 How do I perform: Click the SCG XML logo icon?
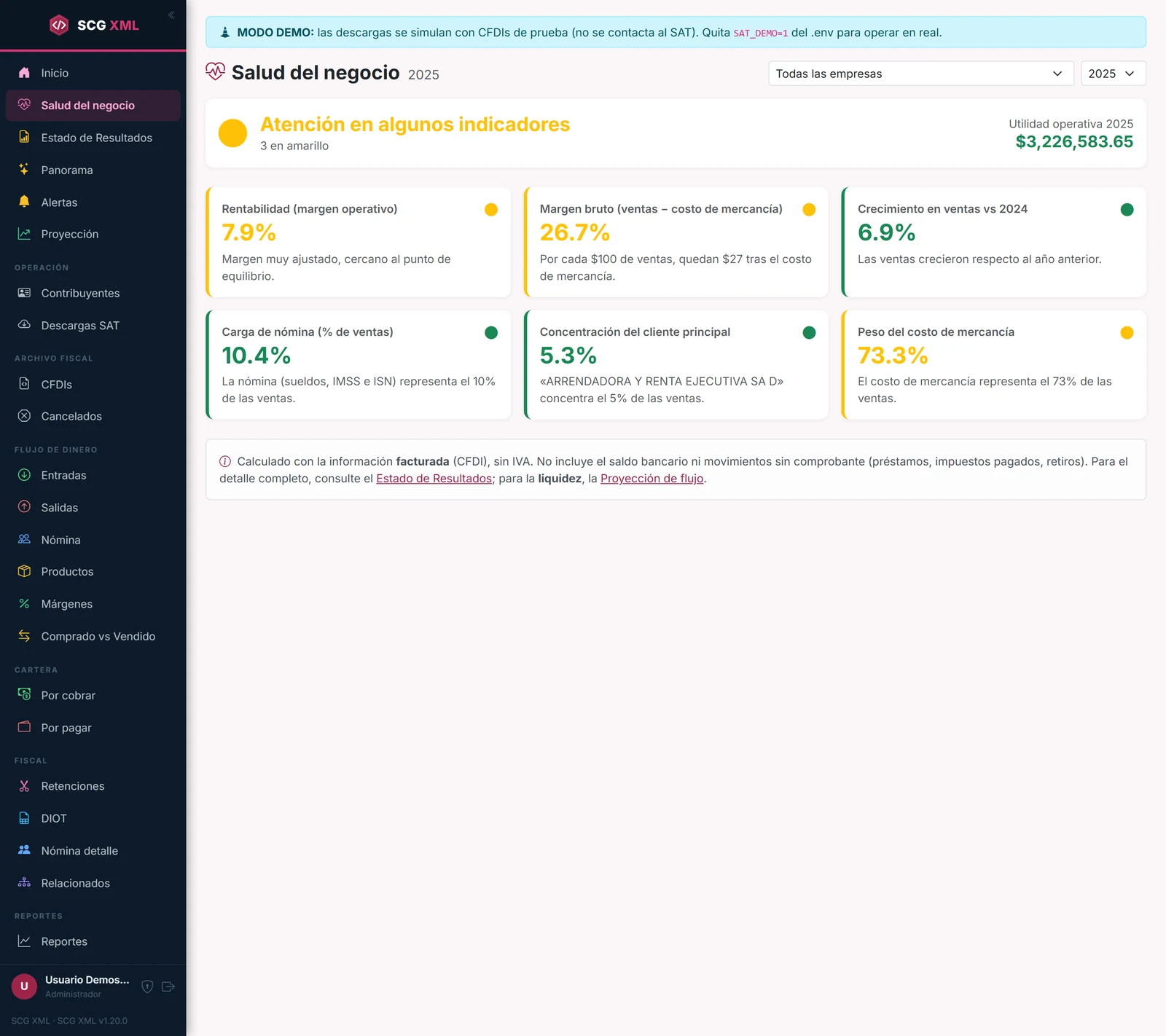tap(59, 25)
